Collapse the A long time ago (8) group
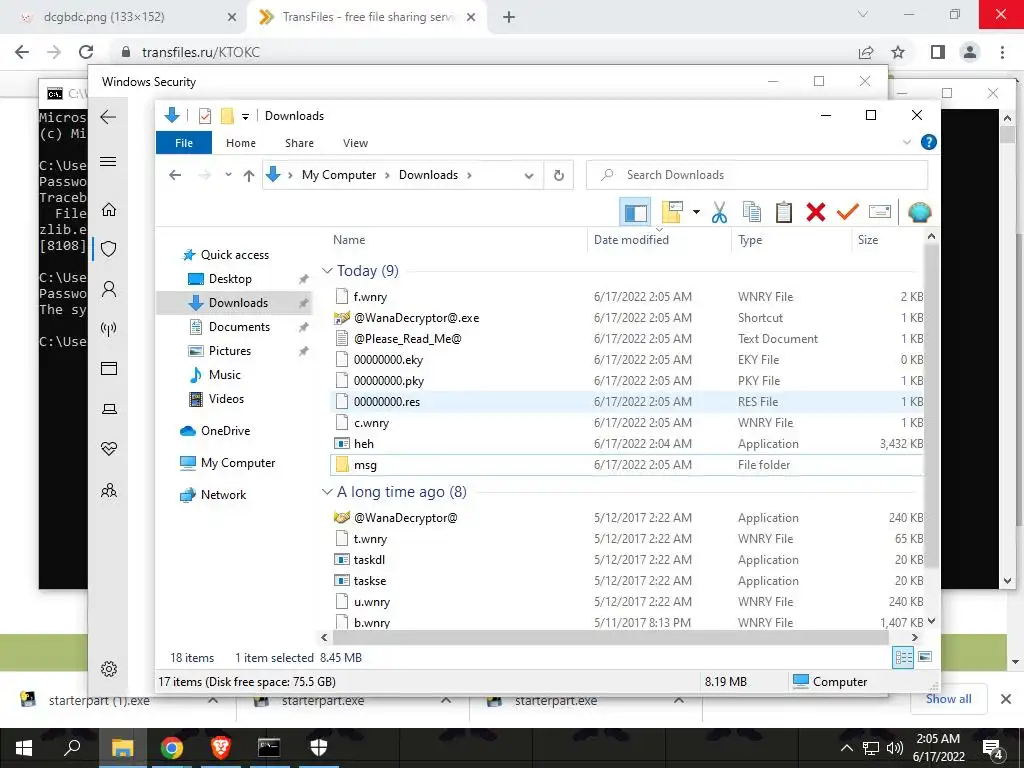 [x=327, y=492]
